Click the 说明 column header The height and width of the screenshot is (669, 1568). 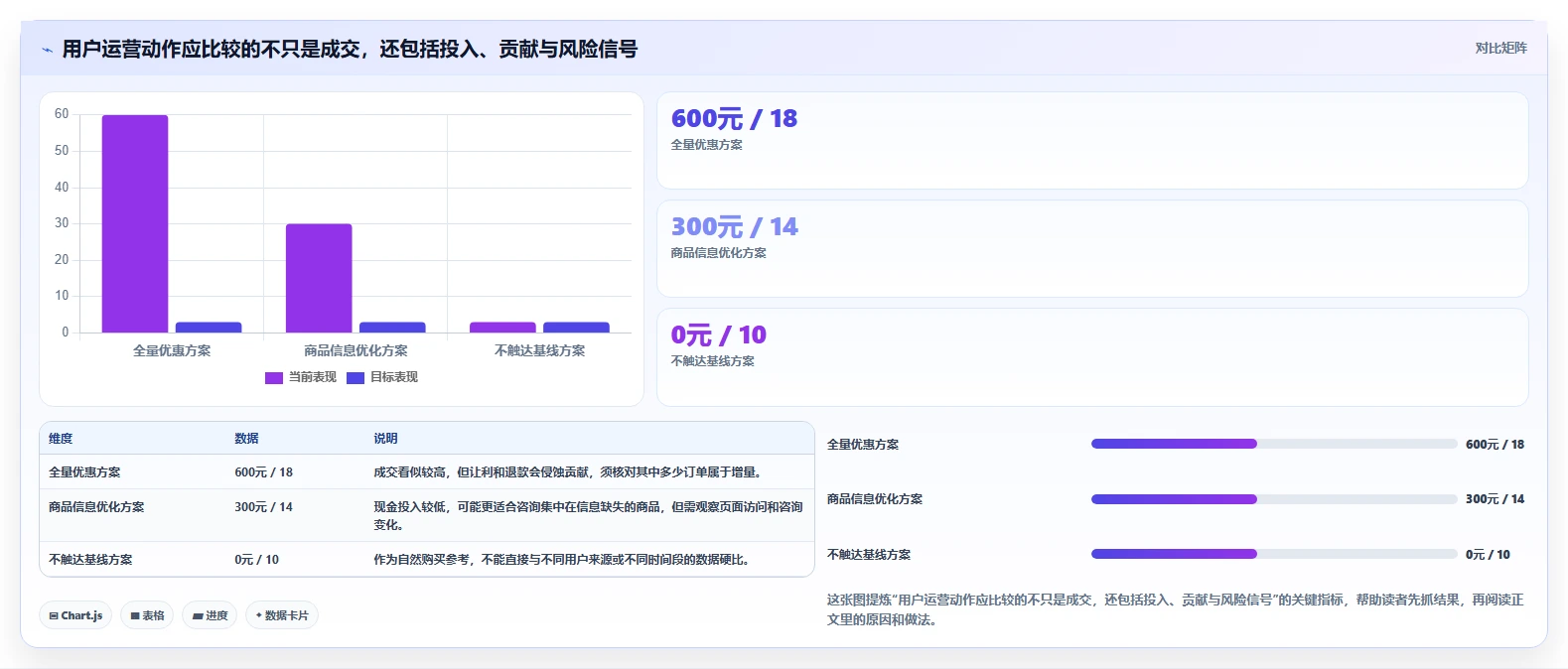pyautogui.click(x=385, y=438)
